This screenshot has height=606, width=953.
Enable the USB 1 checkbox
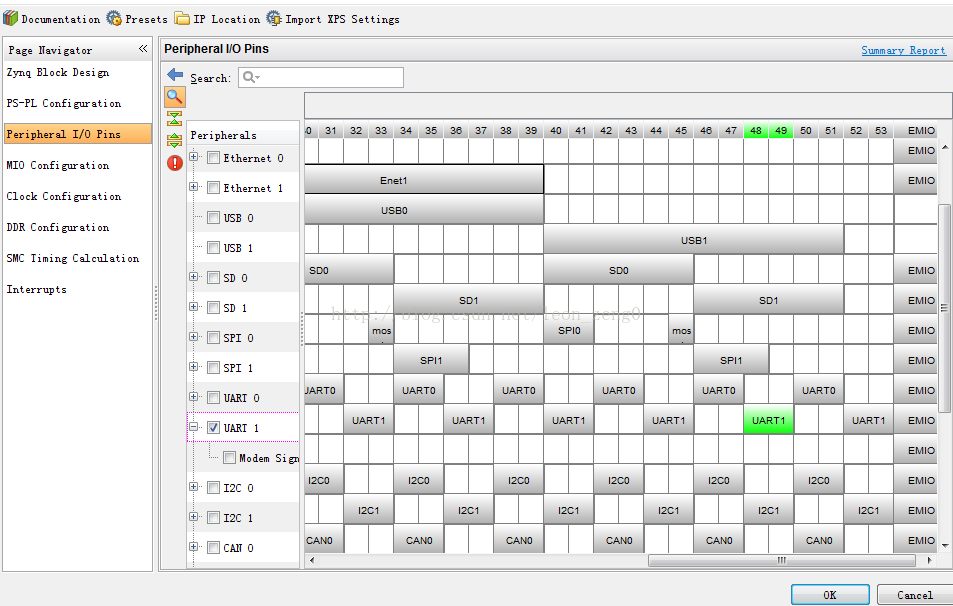point(213,248)
